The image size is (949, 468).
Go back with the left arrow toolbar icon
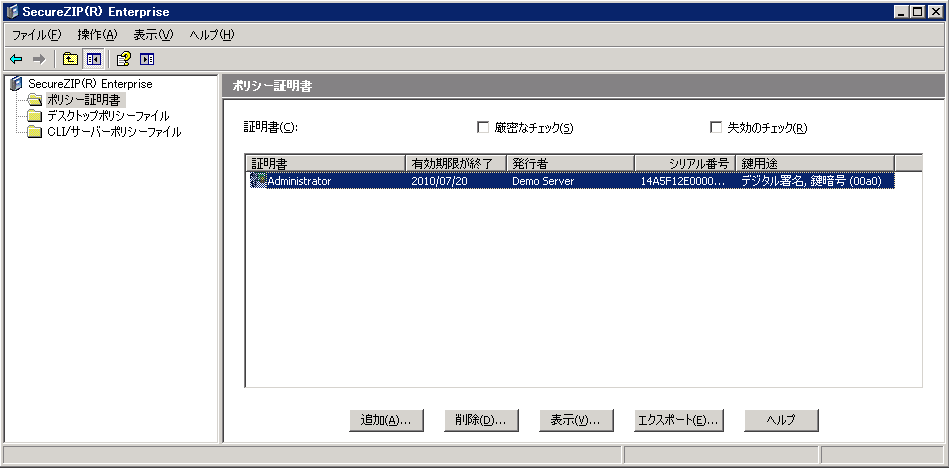point(16,59)
